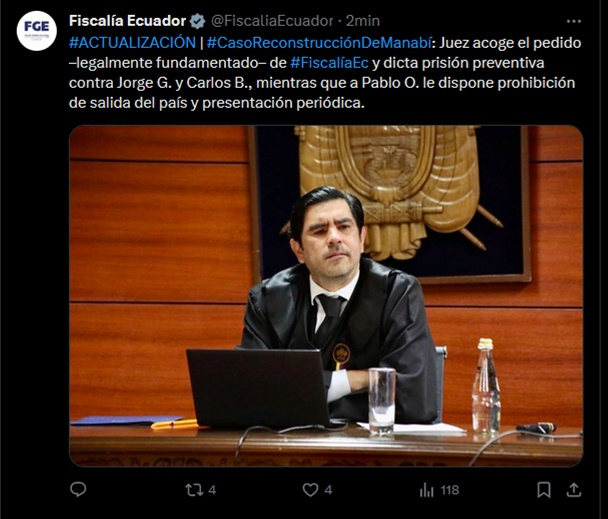Viewport: 608px width, 519px height.
Task: Open the tweet via the 2min timestamp
Action: click(363, 21)
